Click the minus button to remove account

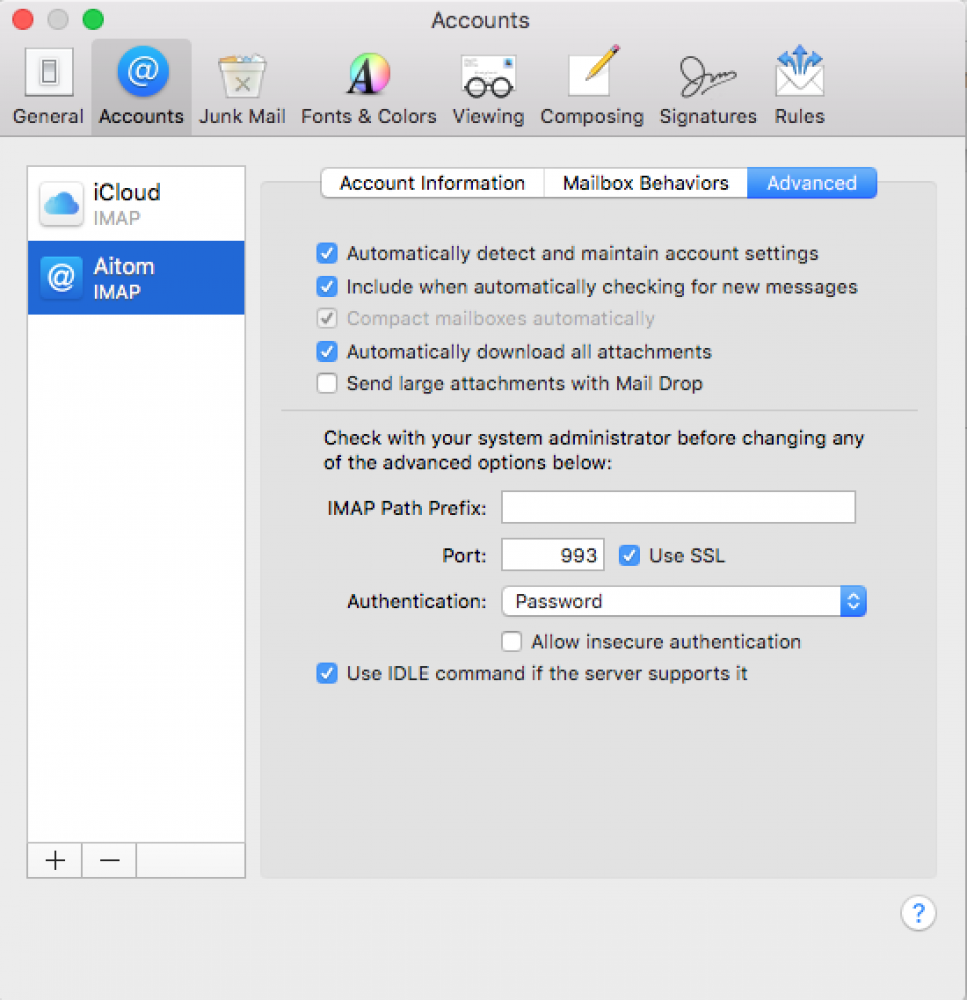(109, 860)
